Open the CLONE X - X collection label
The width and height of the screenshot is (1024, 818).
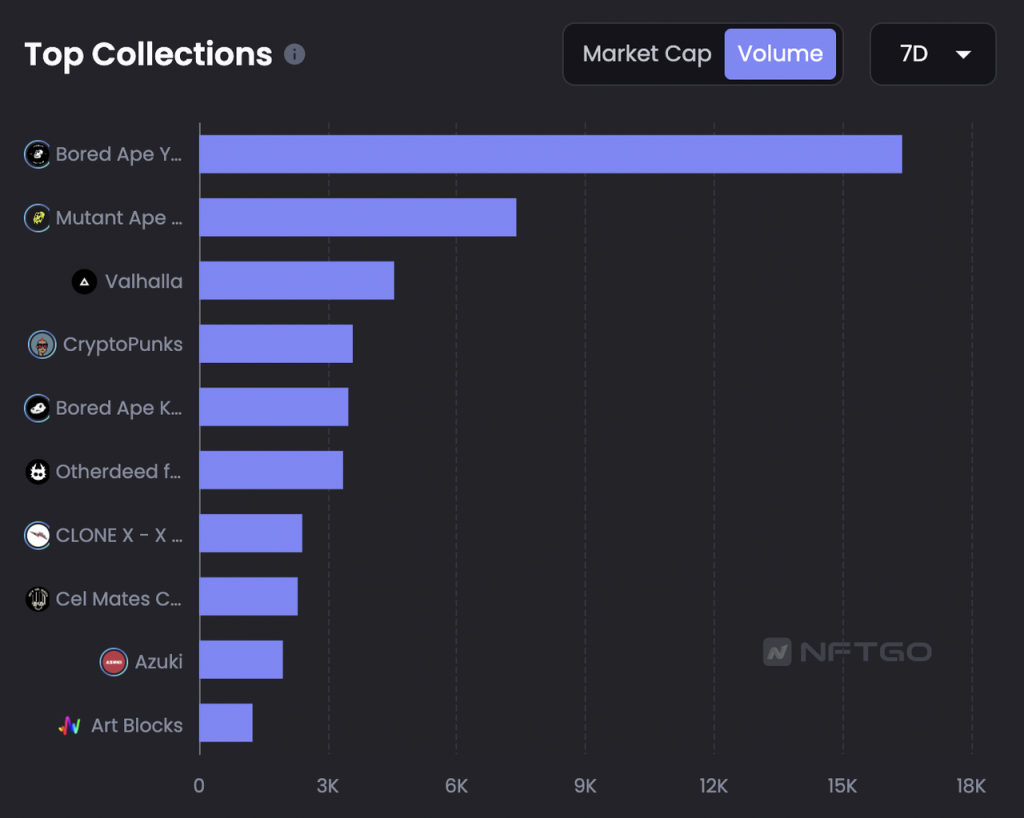coord(119,535)
